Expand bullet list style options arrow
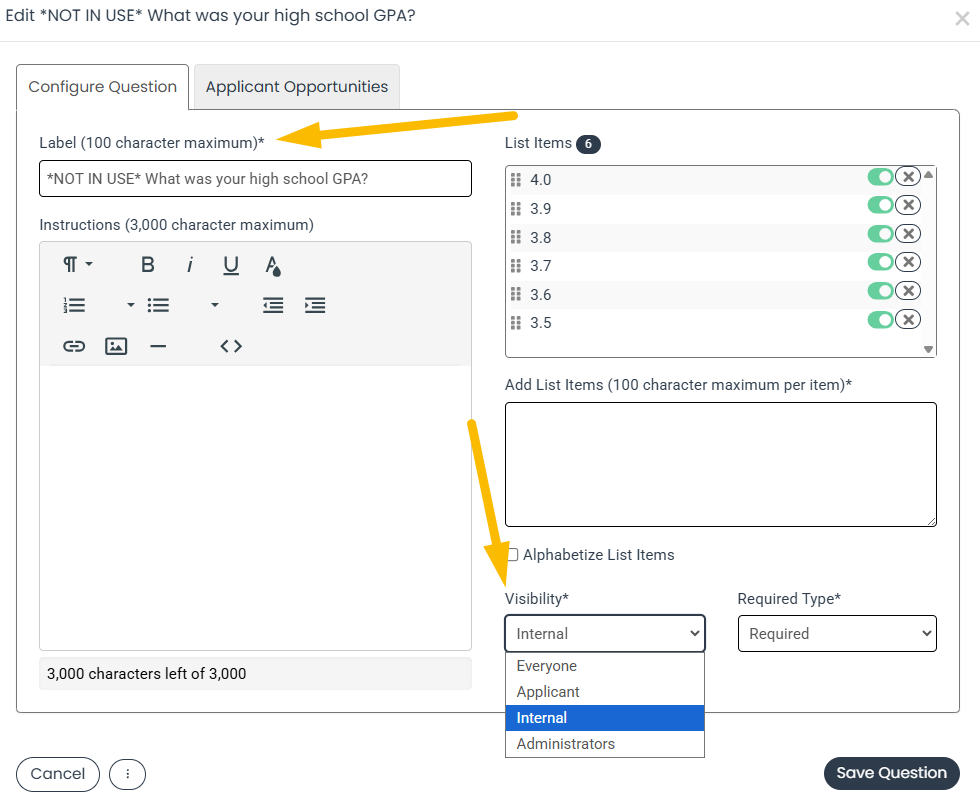980x812 pixels. coord(215,305)
